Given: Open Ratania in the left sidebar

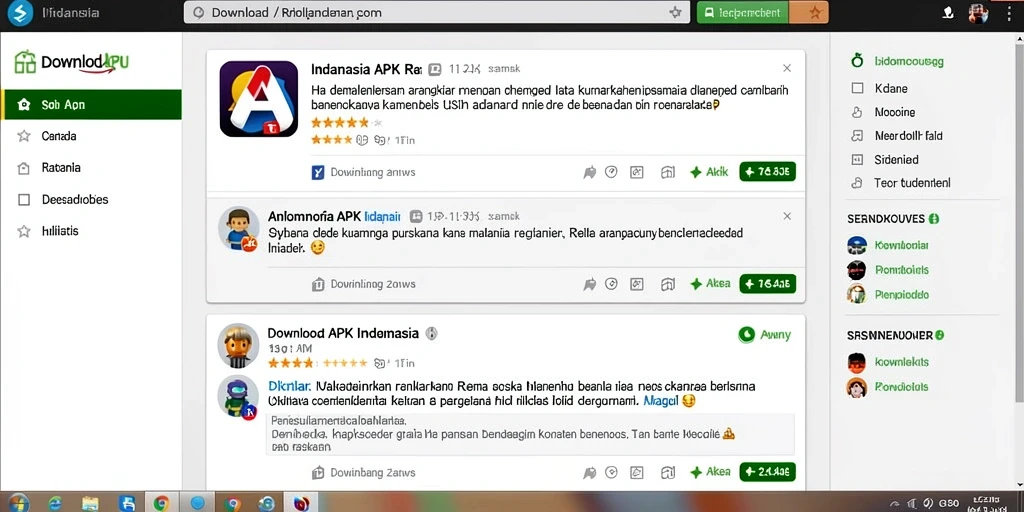Looking at the screenshot, I should 61,167.
